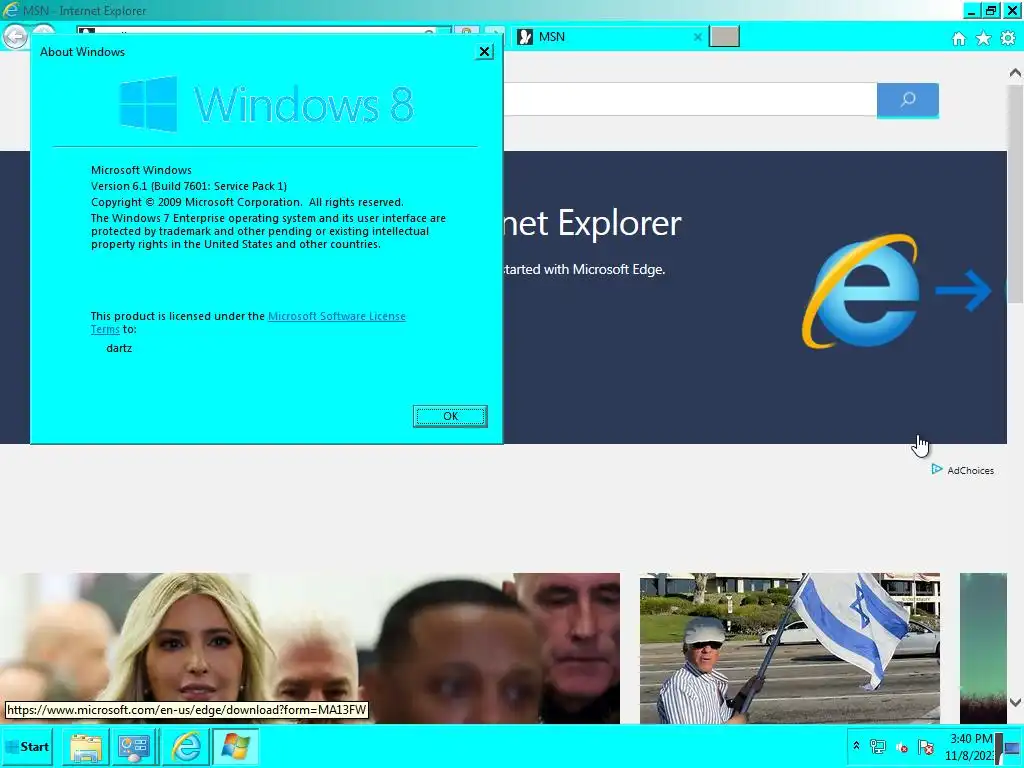Open the network tray icon
Screen dimensions: 1024x768
click(878, 747)
